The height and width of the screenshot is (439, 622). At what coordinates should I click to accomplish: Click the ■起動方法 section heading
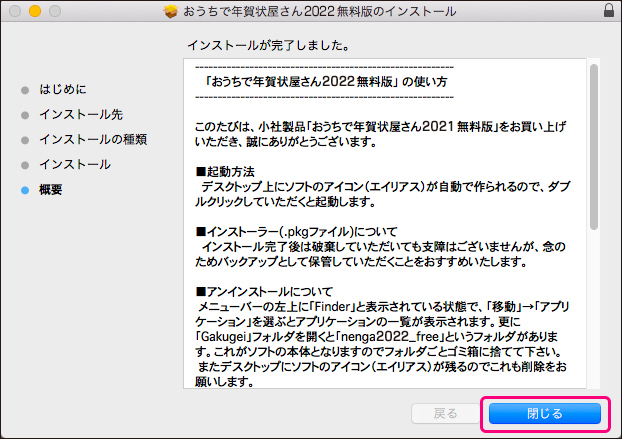(x=225, y=172)
